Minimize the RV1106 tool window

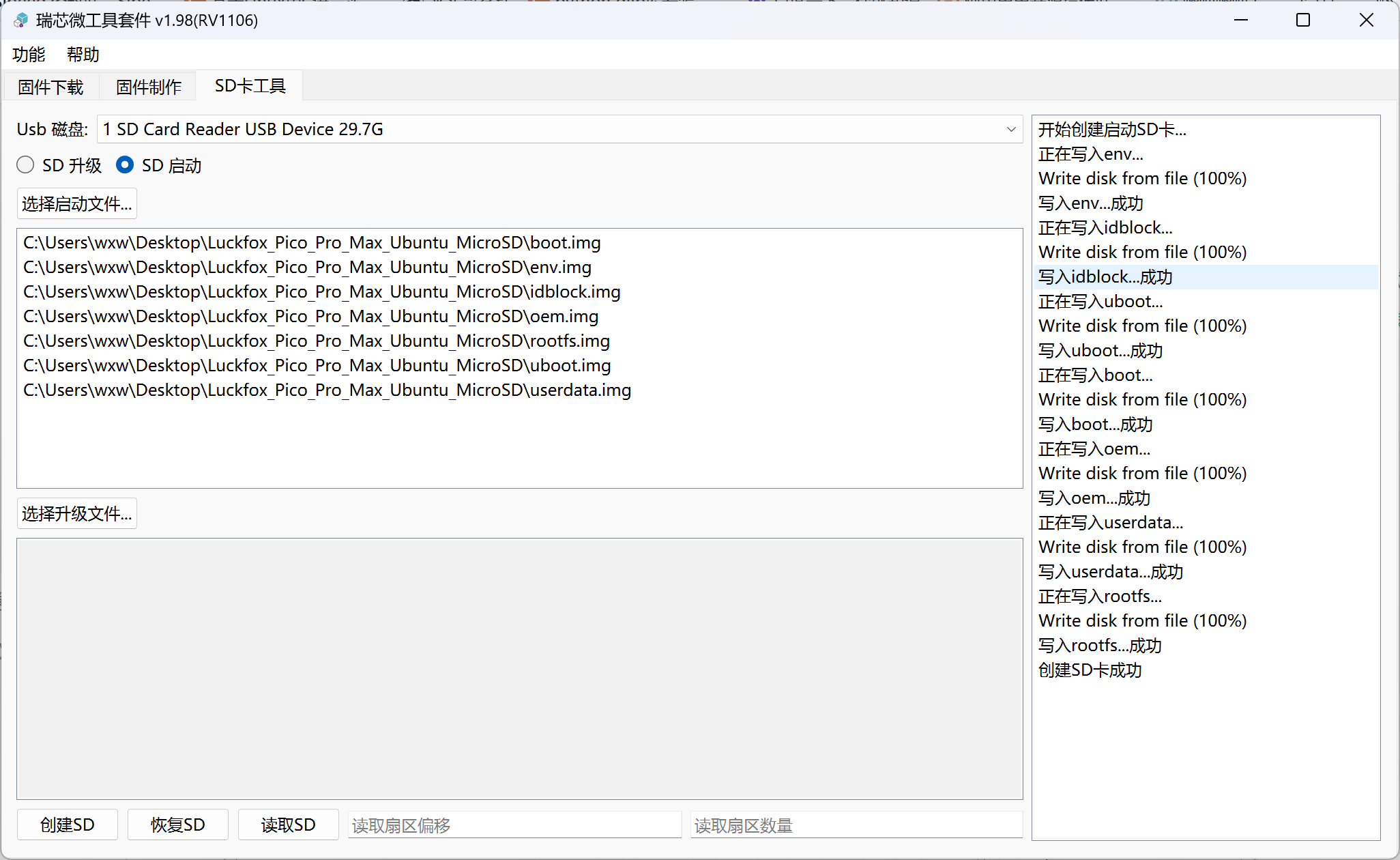coord(1240,20)
